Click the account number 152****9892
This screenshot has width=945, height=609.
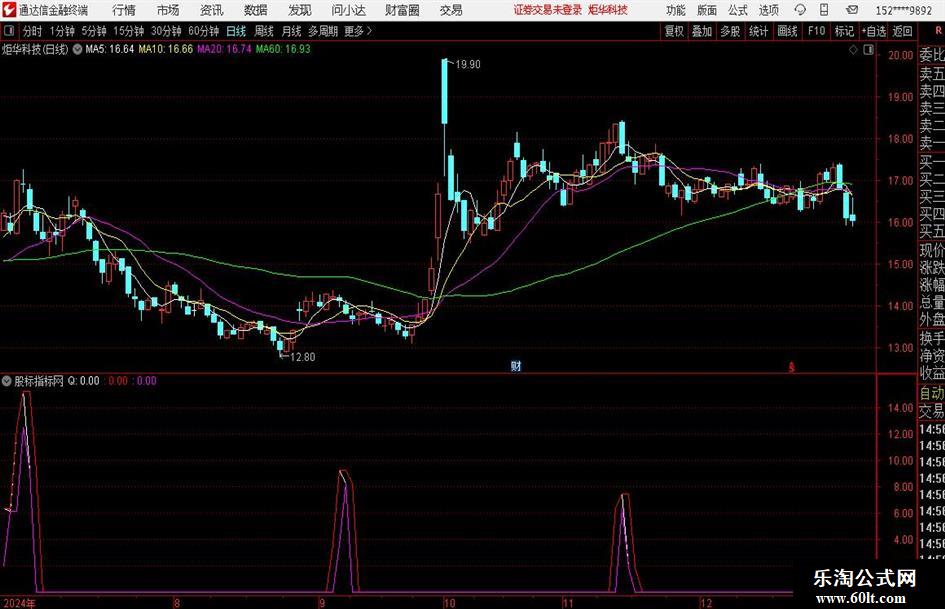point(903,10)
